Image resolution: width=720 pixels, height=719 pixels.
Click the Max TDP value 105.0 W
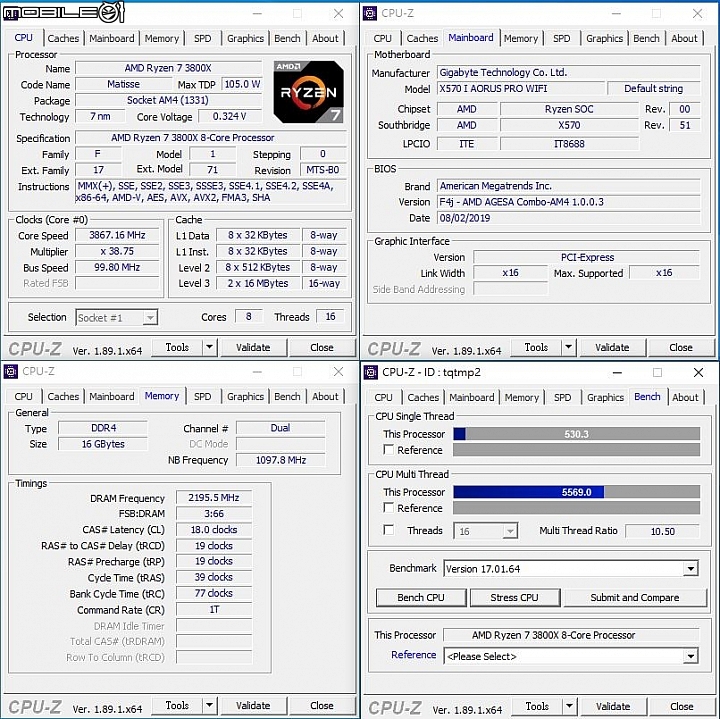(242, 84)
